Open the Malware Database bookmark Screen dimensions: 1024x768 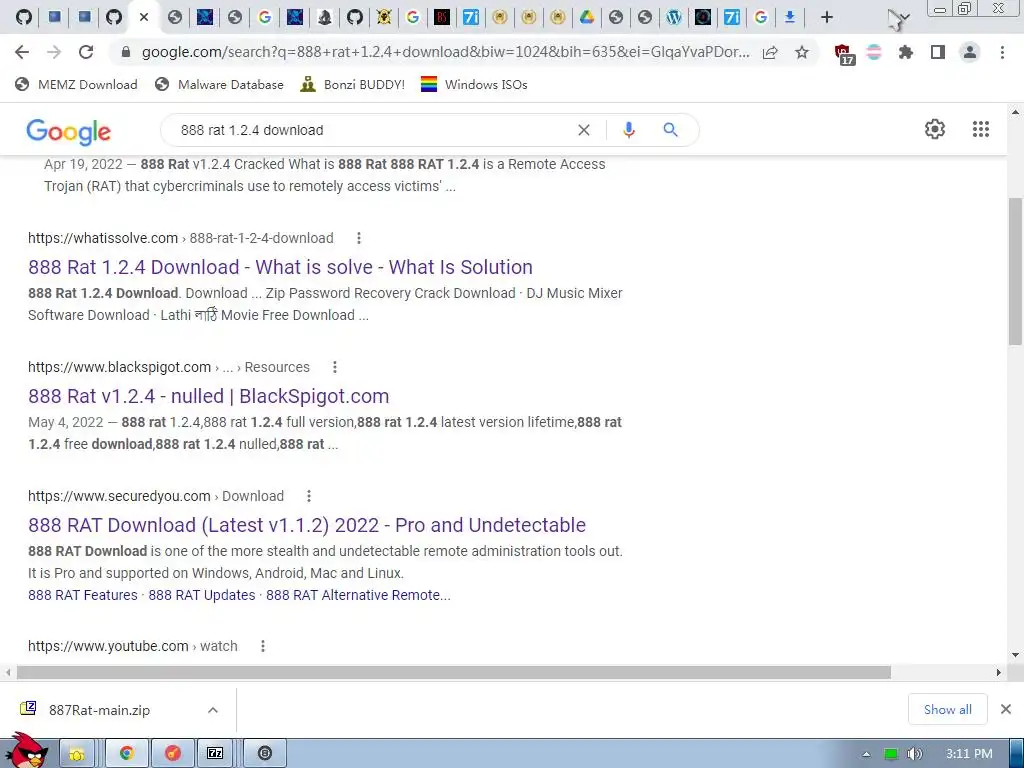coord(219,84)
